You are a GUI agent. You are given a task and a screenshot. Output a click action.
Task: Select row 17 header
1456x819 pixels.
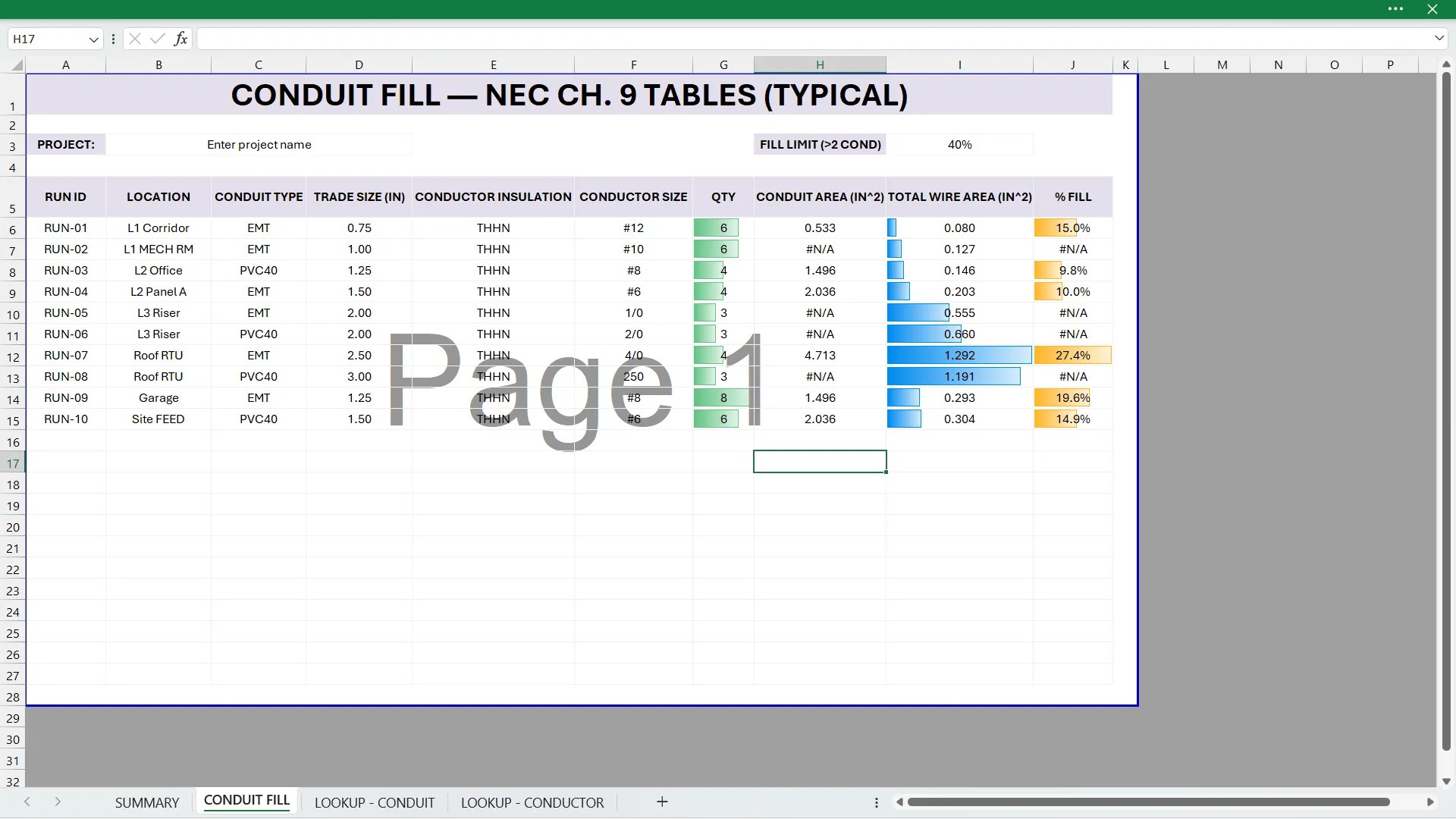(13, 463)
